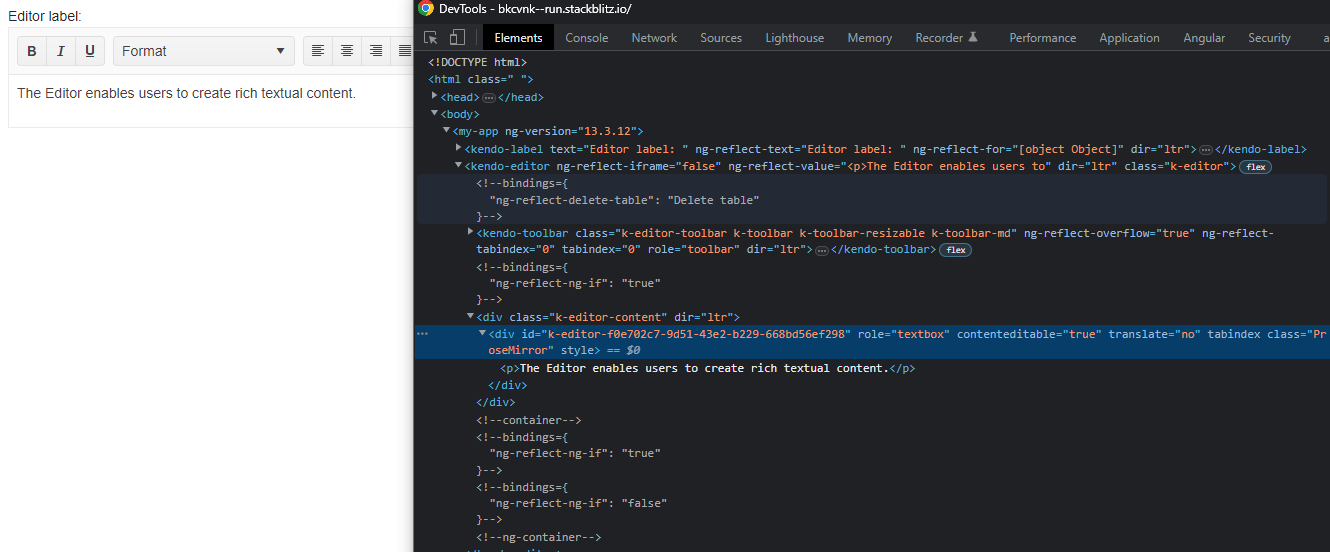Click the flex badge beside kendo-editor
The height and width of the screenshot is (552, 1330).
1255,167
